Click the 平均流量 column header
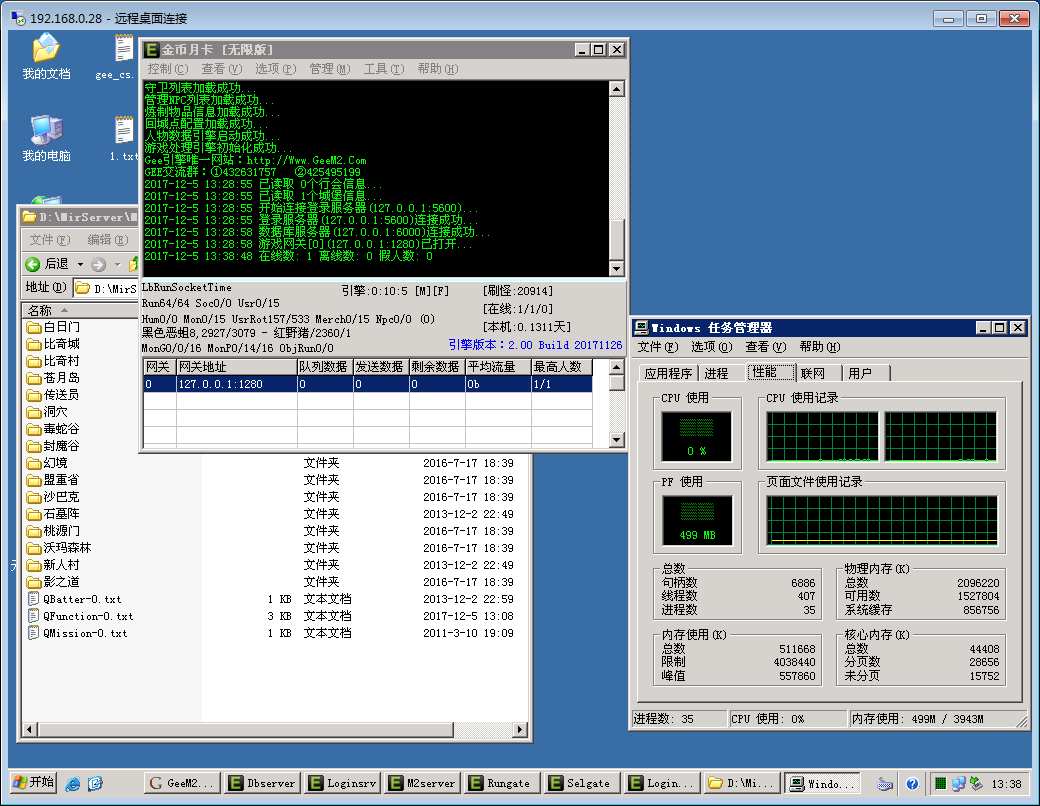The image size is (1040, 806). pyautogui.click(x=498, y=367)
